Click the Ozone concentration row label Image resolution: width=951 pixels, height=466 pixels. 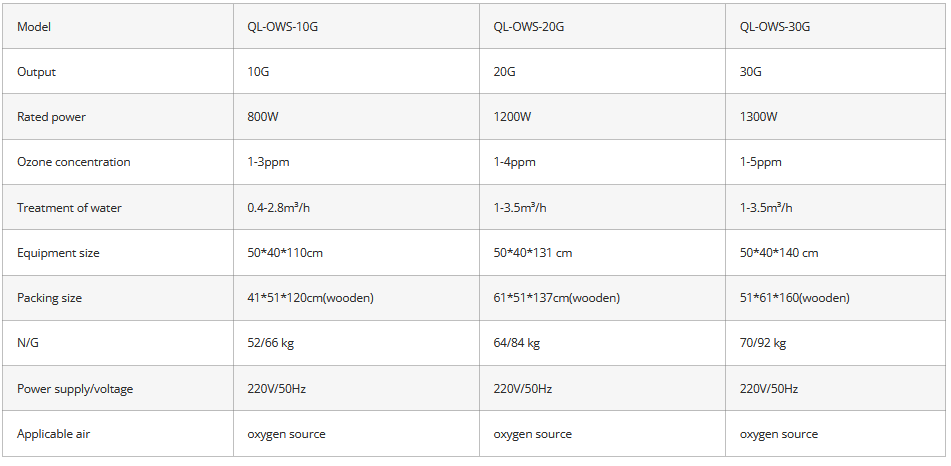[73, 162]
